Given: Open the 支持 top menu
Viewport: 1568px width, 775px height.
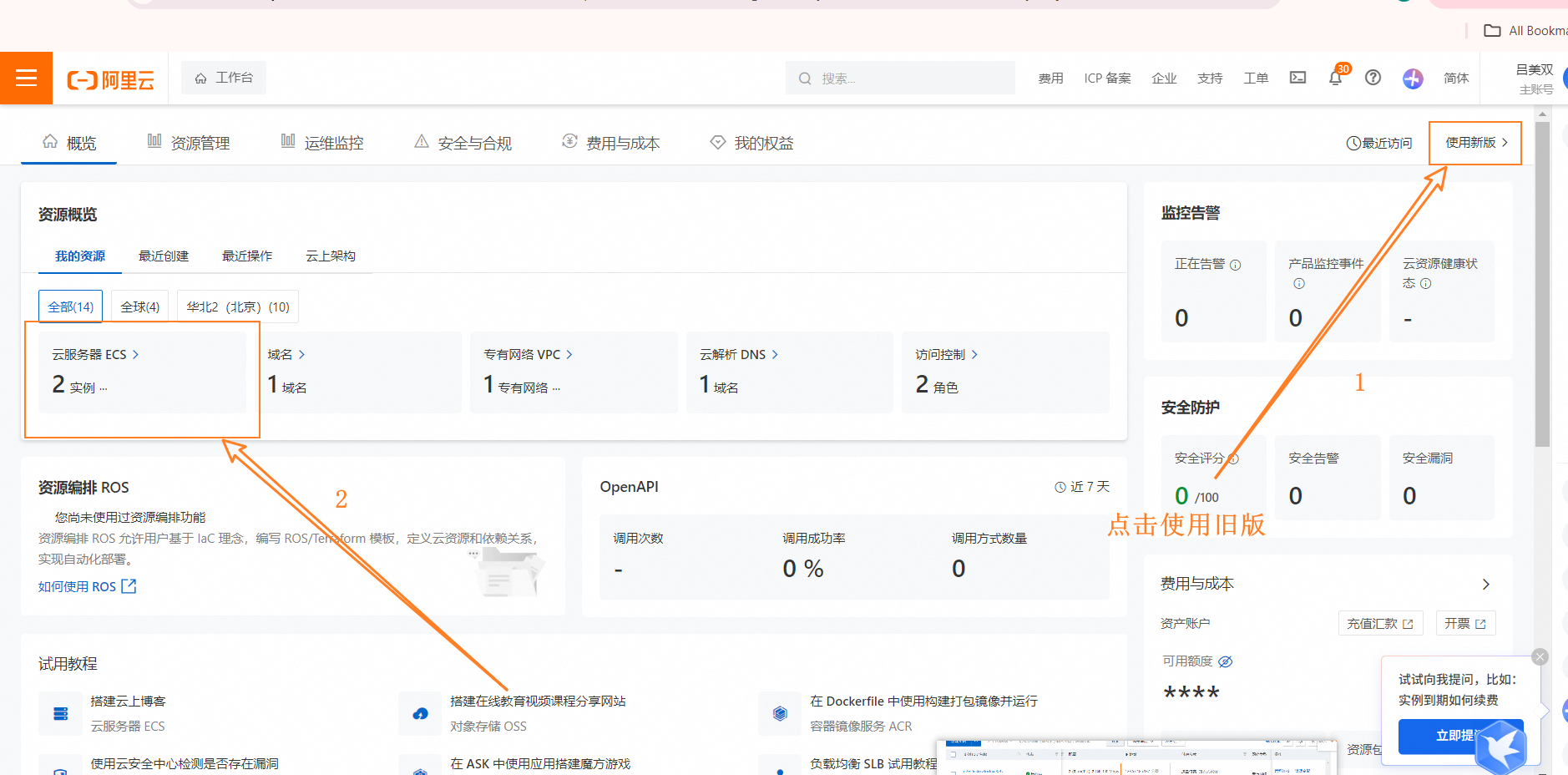Looking at the screenshot, I should [x=1210, y=78].
